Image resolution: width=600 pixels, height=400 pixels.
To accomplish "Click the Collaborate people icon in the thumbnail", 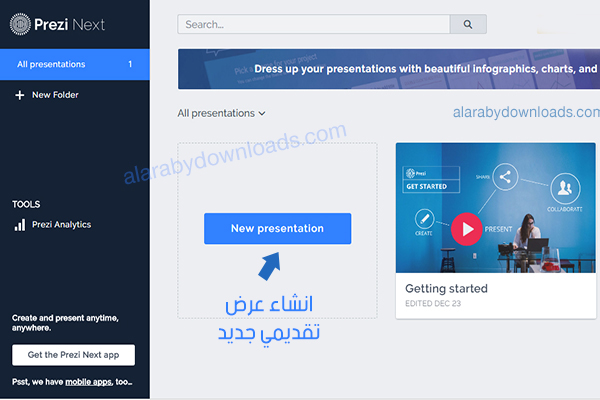I will (x=565, y=188).
